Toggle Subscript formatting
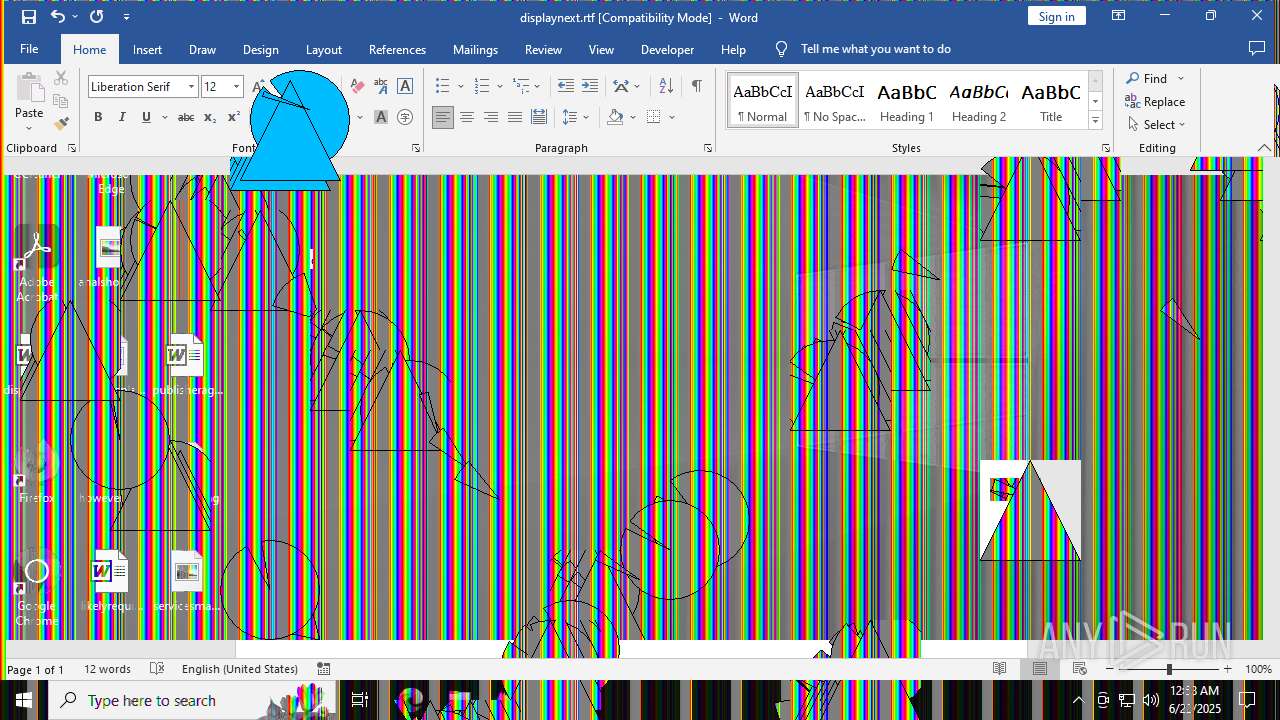The width and height of the screenshot is (1280, 720). coord(209,117)
